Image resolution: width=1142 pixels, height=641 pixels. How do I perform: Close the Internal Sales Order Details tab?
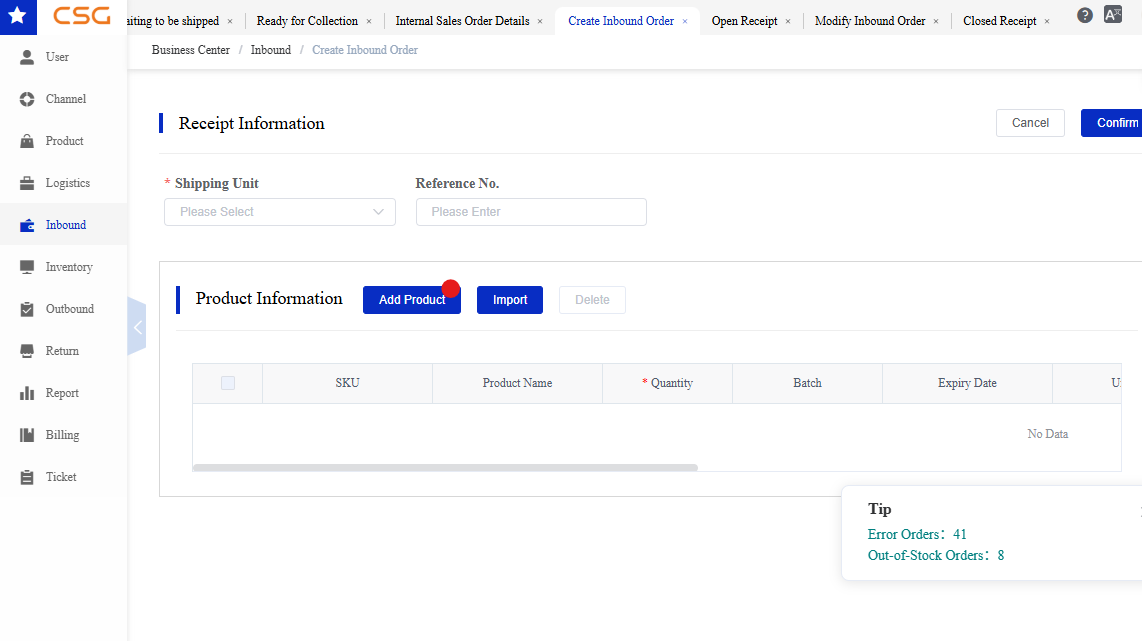(540, 22)
